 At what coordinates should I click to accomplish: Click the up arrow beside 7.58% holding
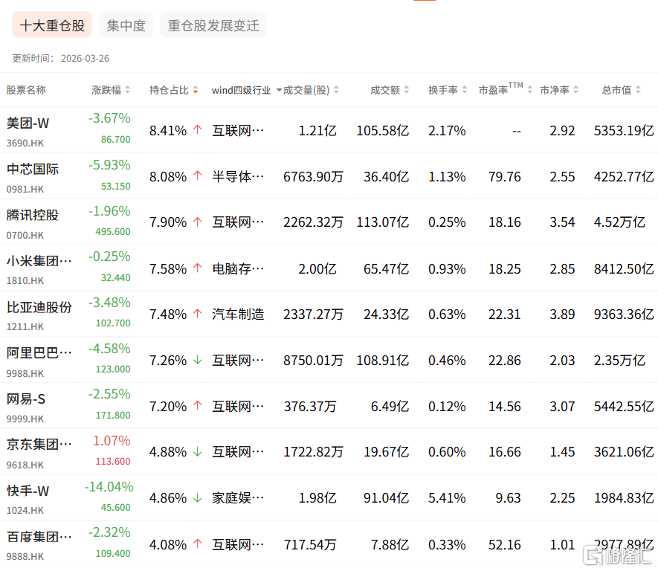coord(198,268)
